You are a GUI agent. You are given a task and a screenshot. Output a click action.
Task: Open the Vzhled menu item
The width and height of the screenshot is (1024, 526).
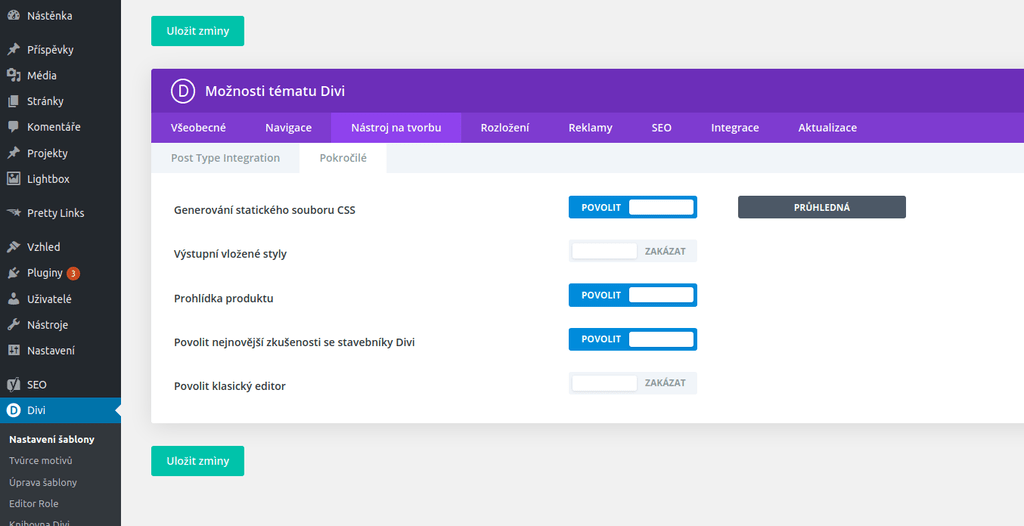tap(60, 247)
